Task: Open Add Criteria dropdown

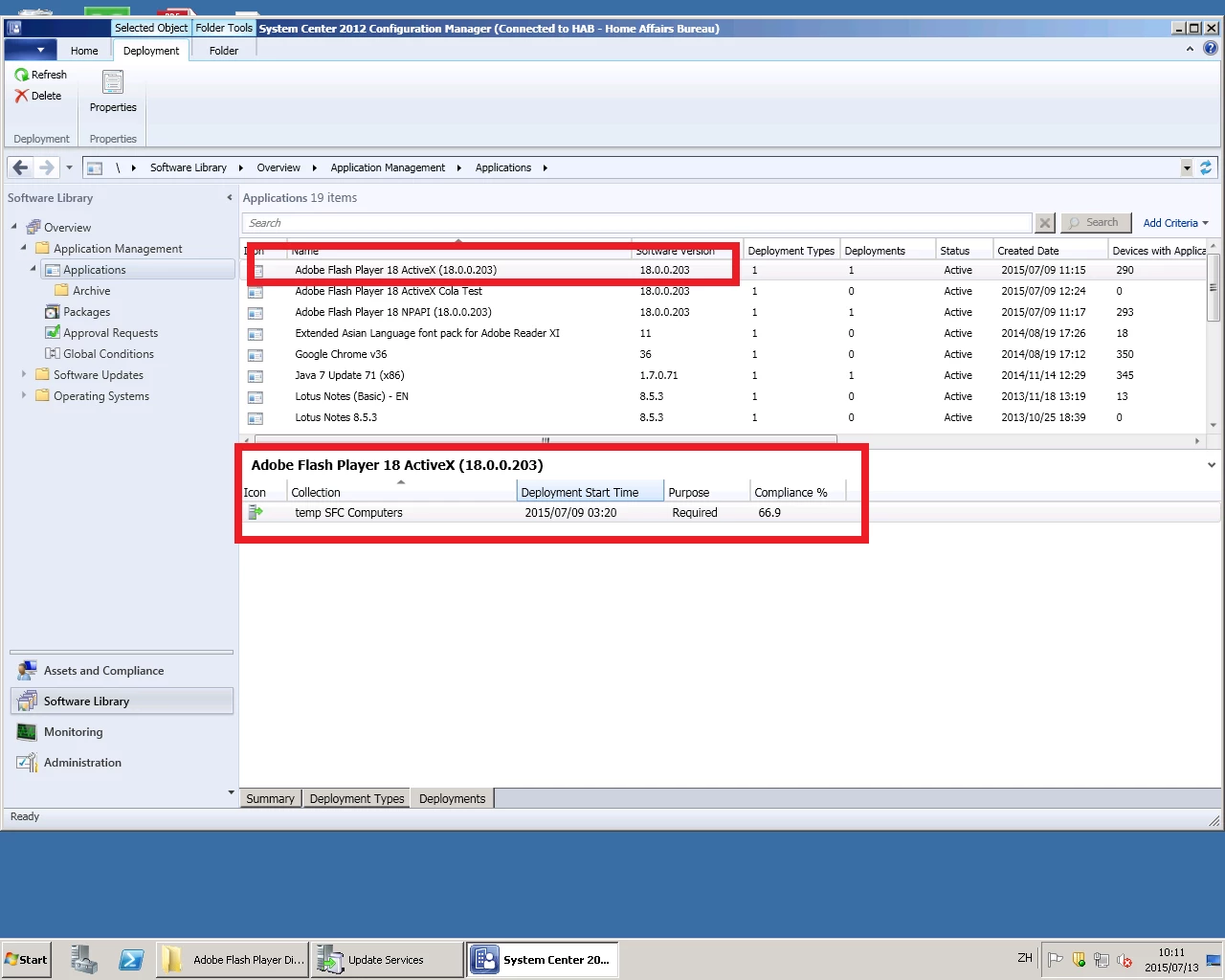Action: pyautogui.click(x=1176, y=223)
